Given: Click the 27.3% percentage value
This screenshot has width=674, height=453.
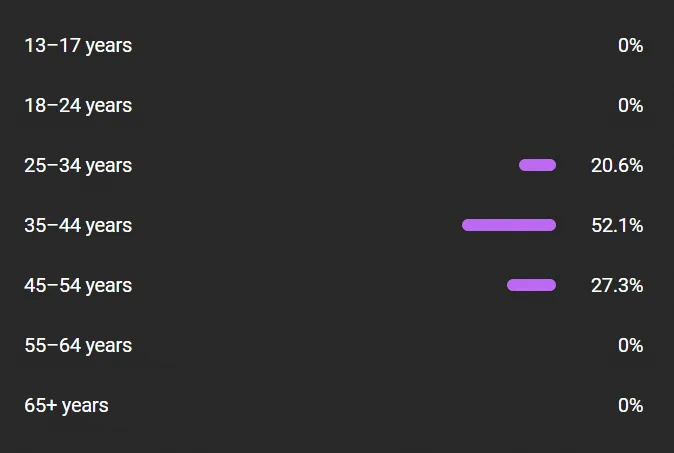Looking at the screenshot, I should point(617,285).
